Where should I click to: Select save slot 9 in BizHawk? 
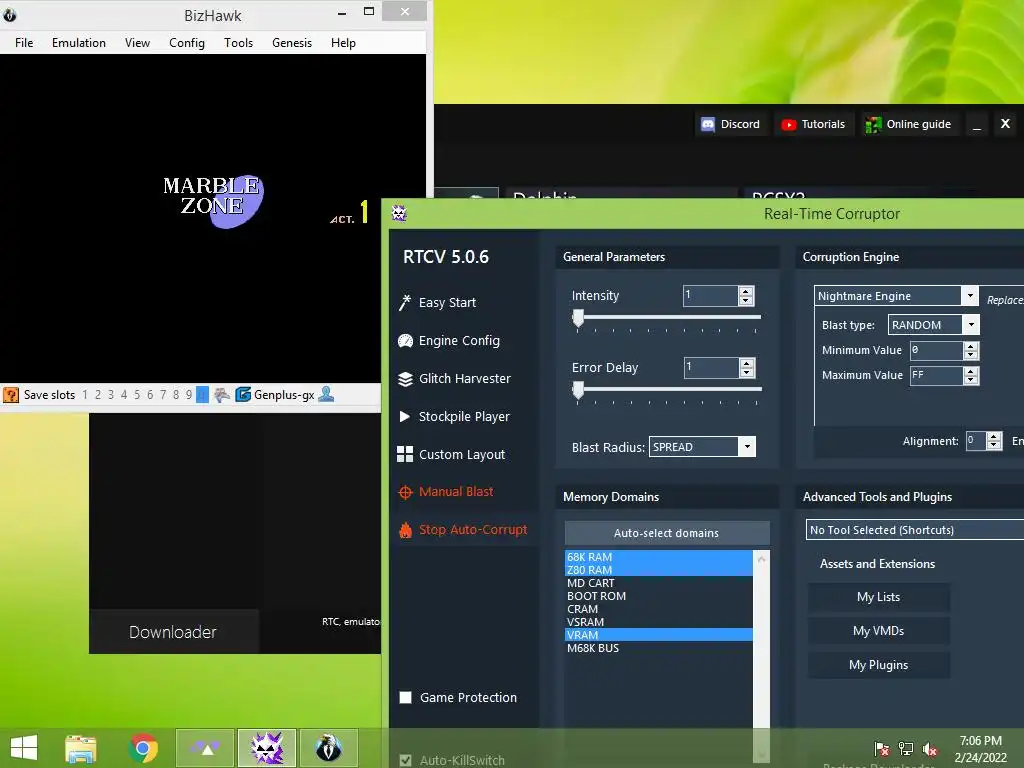point(189,394)
